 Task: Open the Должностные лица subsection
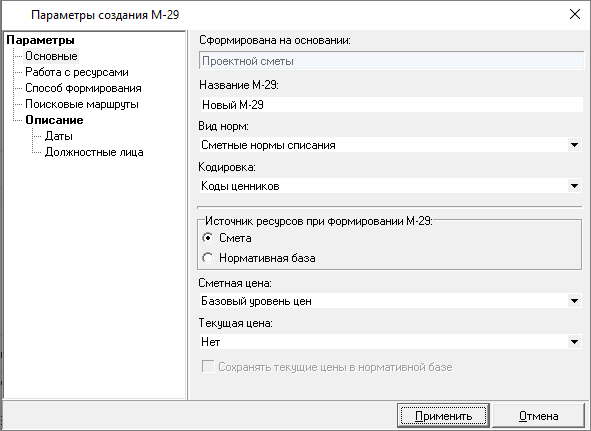[94, 152]
